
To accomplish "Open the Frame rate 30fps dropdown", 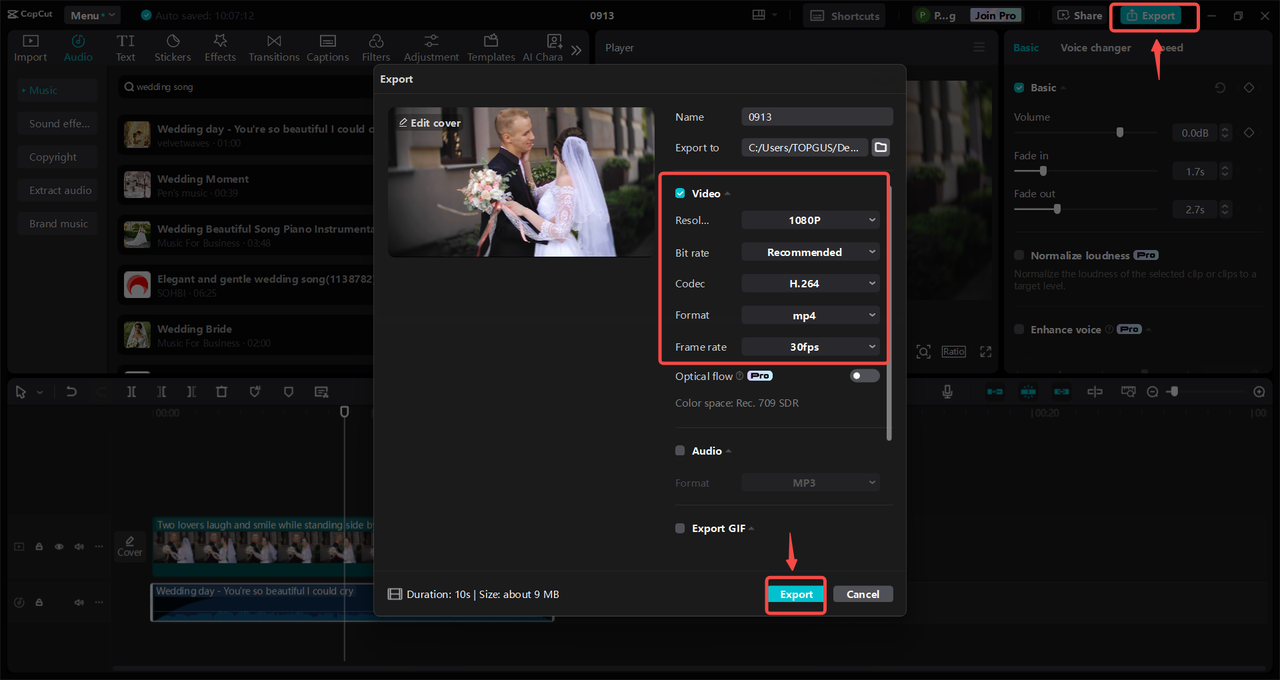I will click(x=811, y=347).
